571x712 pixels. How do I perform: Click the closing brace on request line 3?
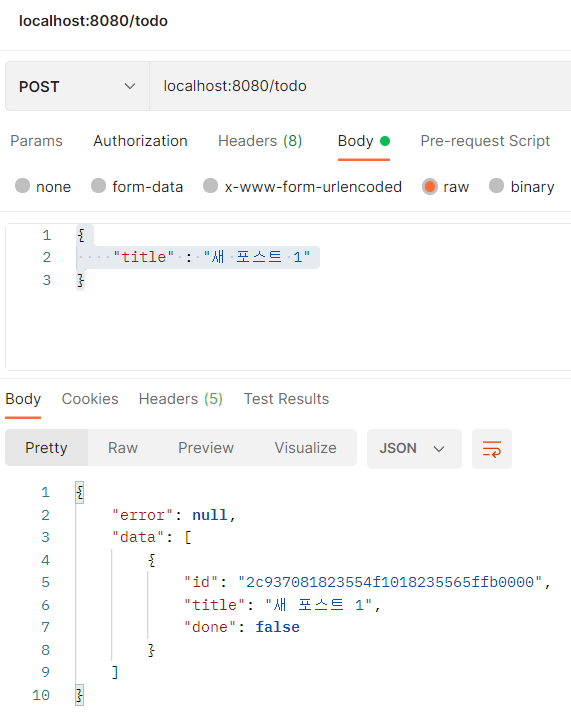(80, 280)
